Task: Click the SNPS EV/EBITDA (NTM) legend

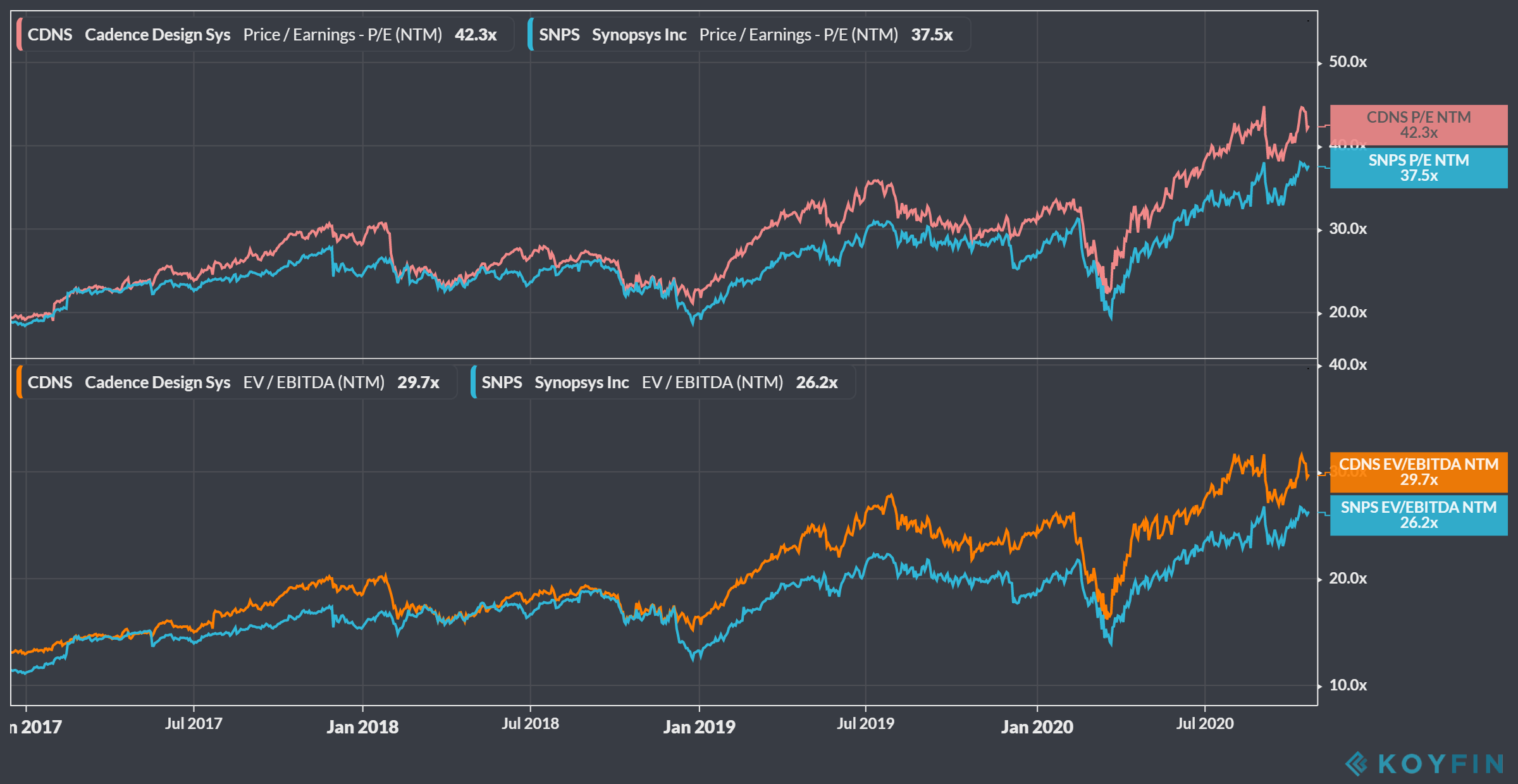Action: (x=663, y=383)
